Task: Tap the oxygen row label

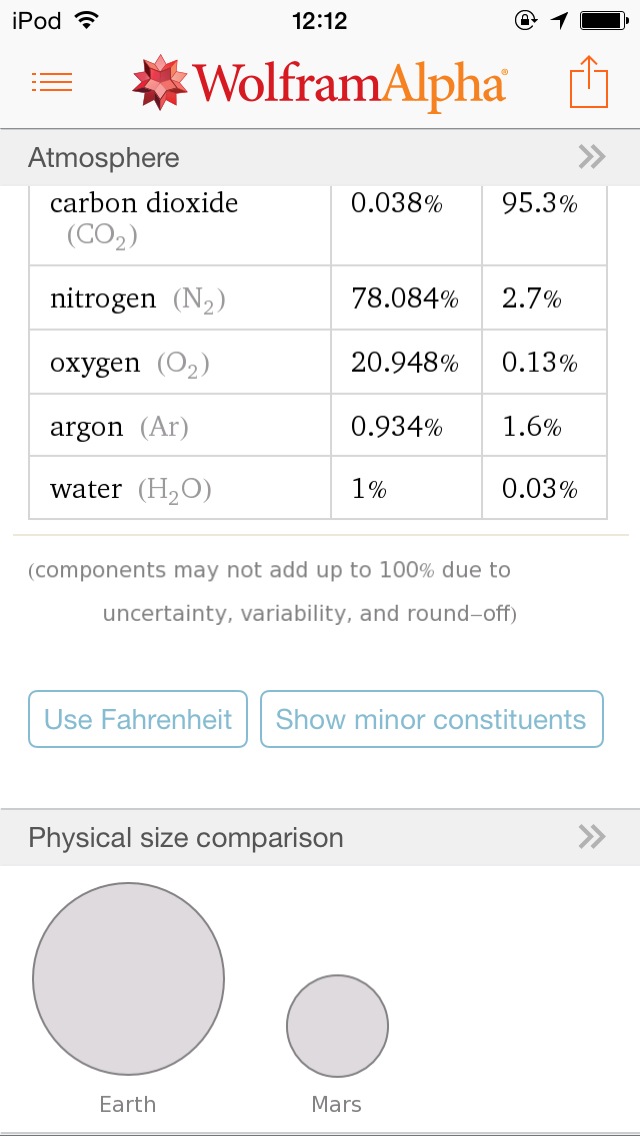Action: pyautogui.click(x=95, y=363)
